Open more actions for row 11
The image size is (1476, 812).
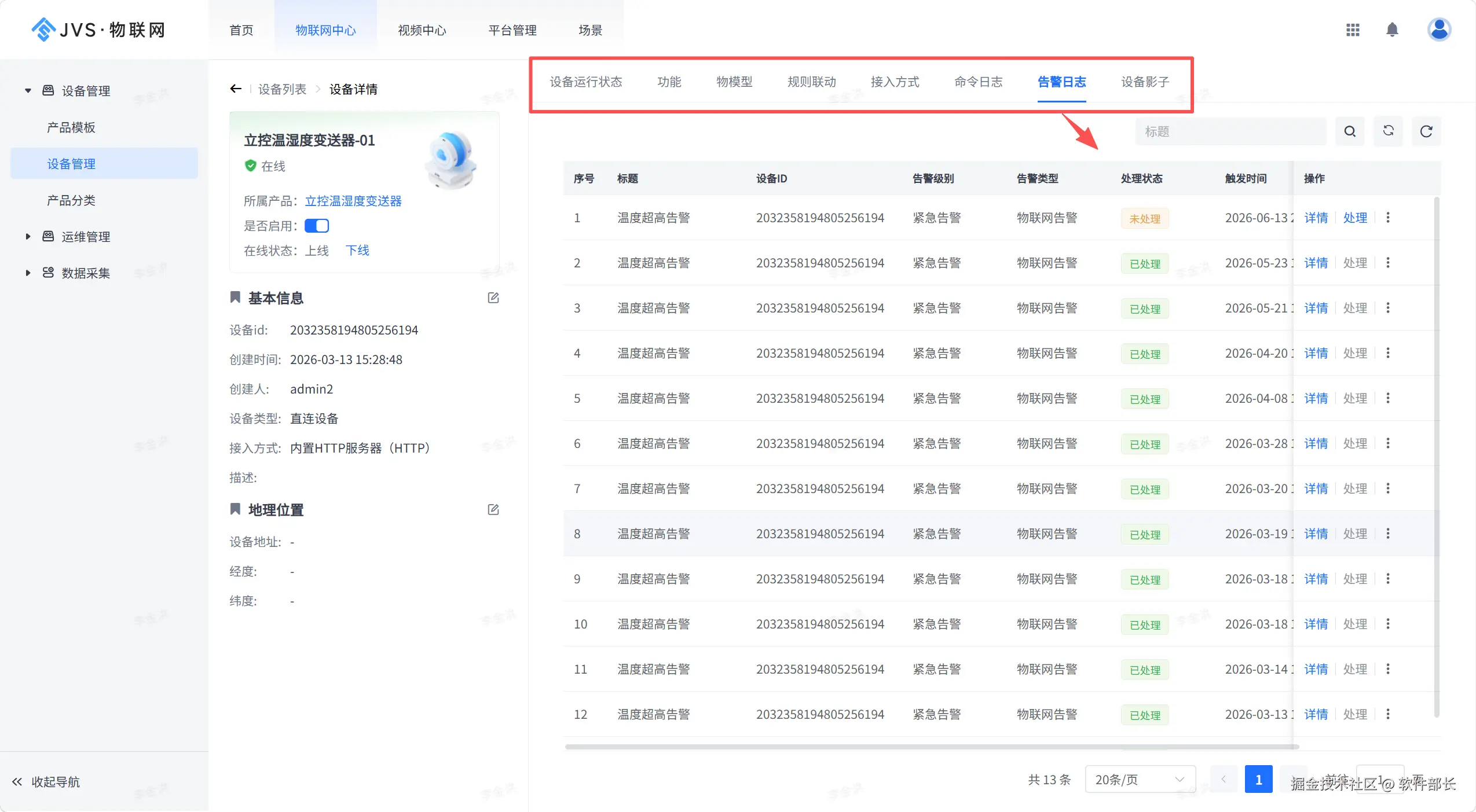pos(1388,669)
